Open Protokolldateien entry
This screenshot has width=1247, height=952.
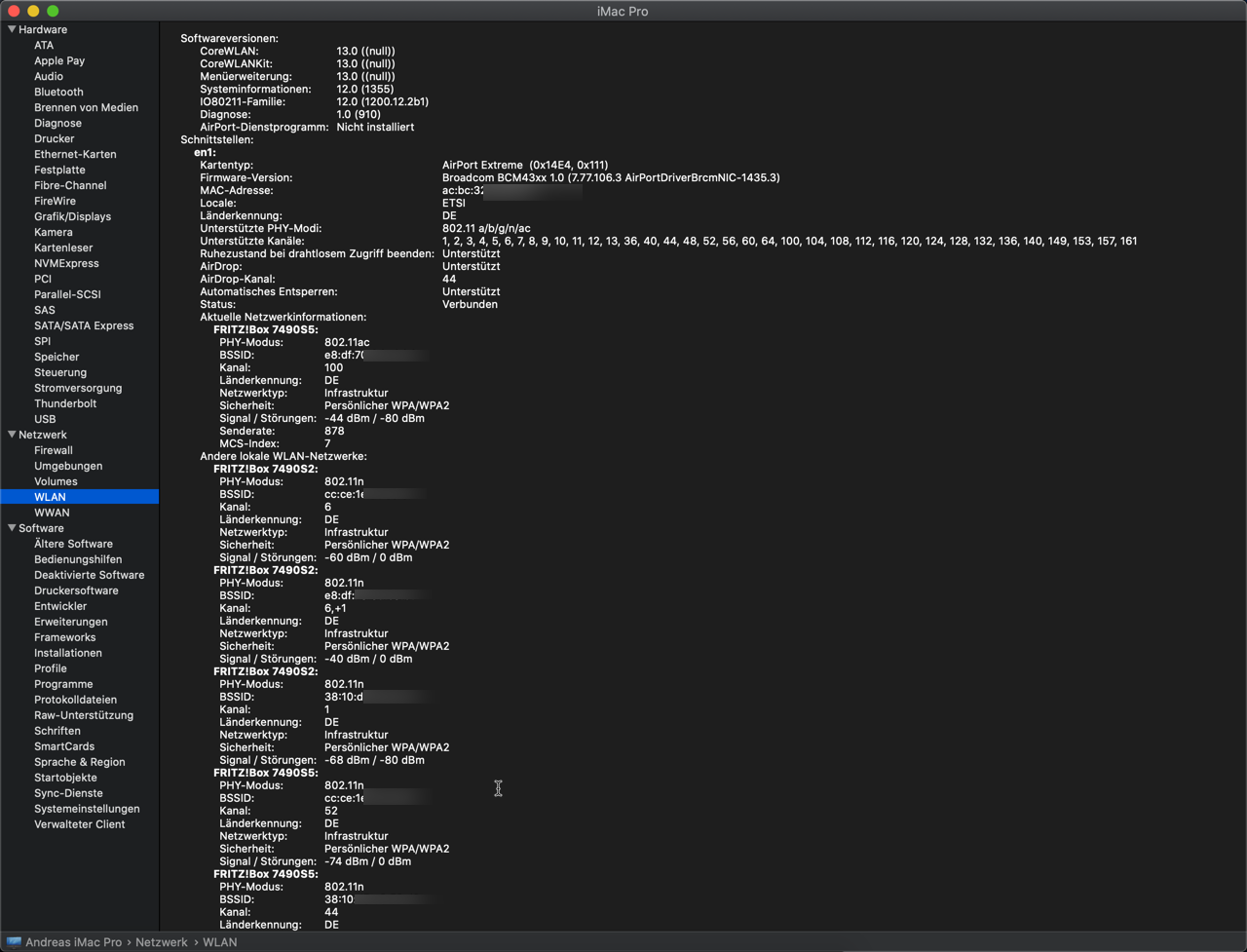click(75, 700)
